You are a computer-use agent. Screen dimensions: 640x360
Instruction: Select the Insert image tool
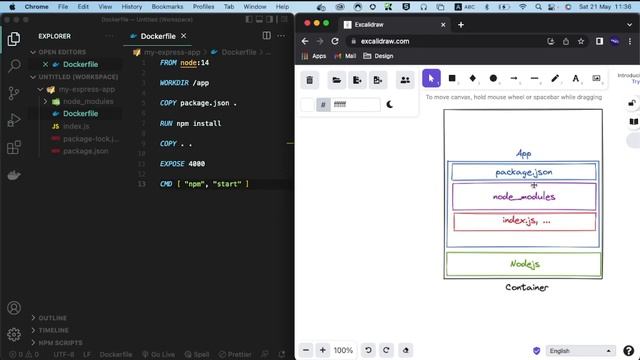click(x=596, y=78)
